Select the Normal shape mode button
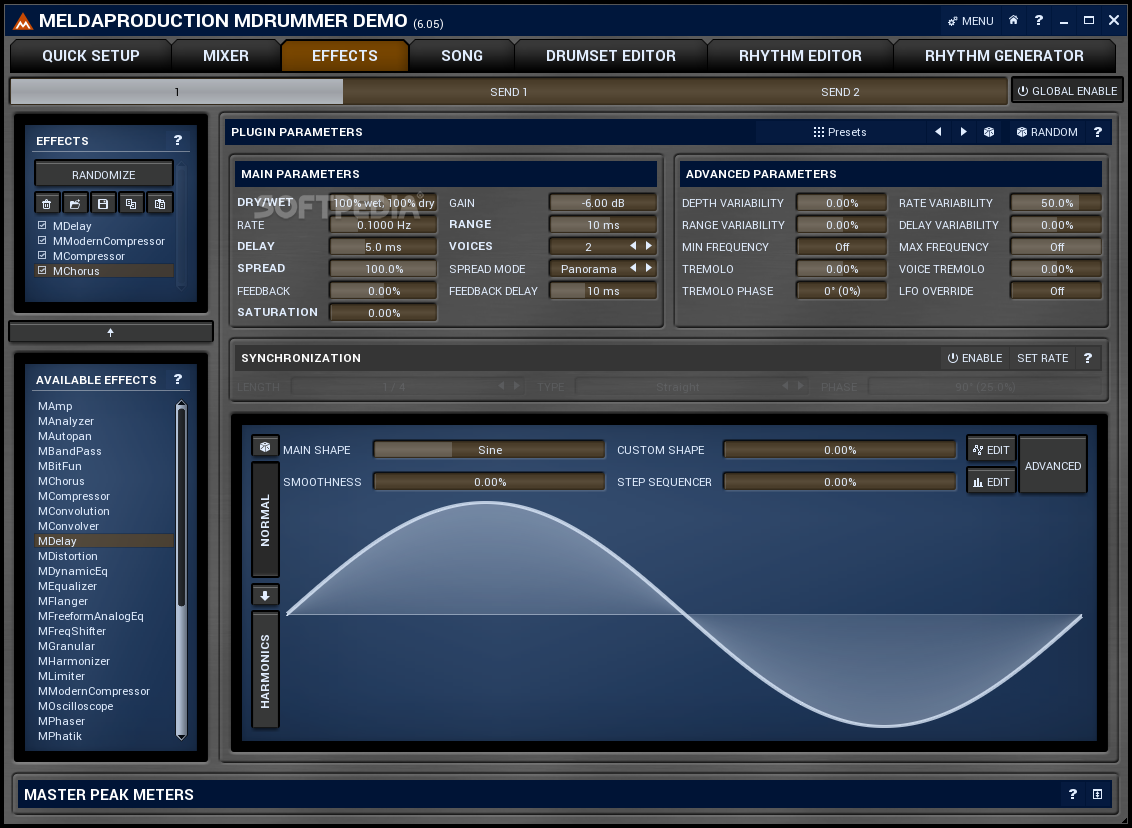The width and height of the screenshot is (1132, 828). tap(265, 520)
